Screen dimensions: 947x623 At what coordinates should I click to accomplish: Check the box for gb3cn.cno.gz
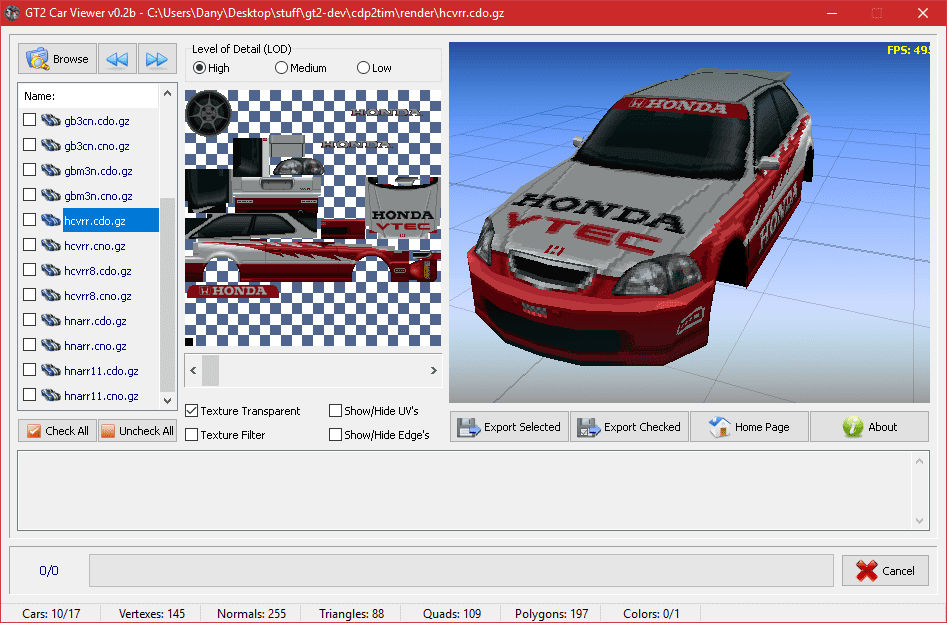tap(30, 145)
